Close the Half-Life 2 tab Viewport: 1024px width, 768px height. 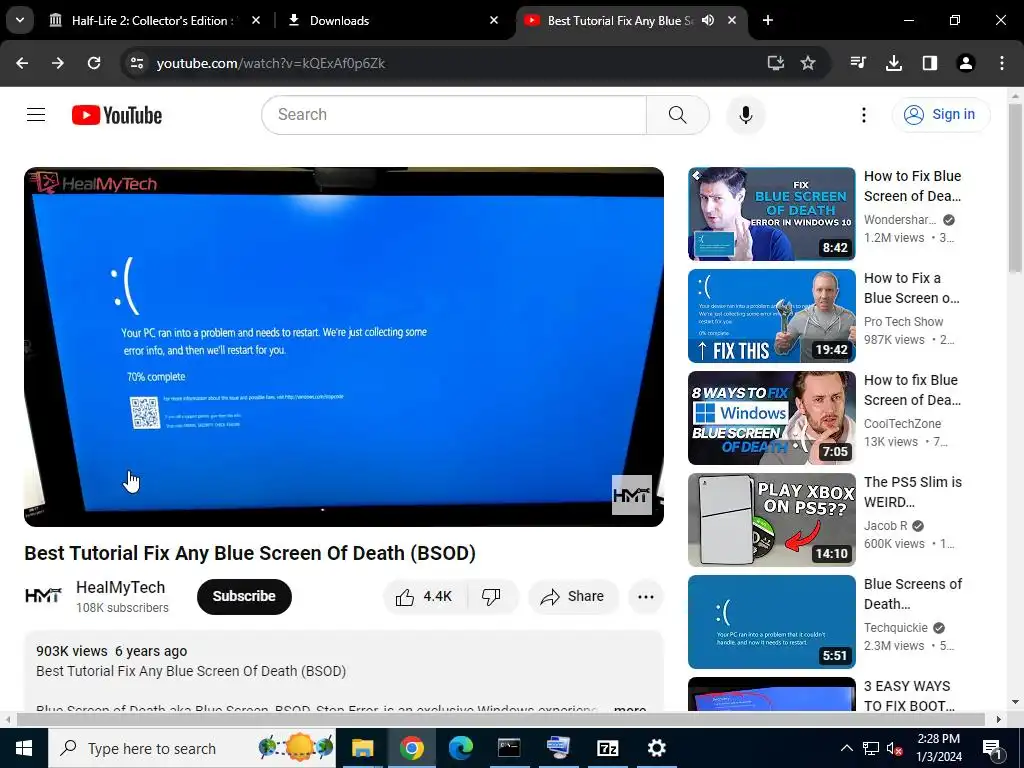point(256,20)
